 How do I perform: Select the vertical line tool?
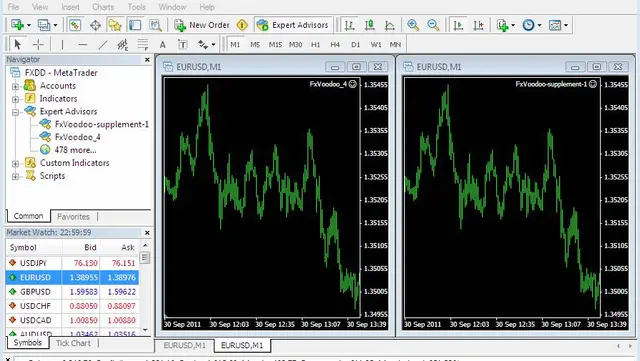tap(62, 44)
